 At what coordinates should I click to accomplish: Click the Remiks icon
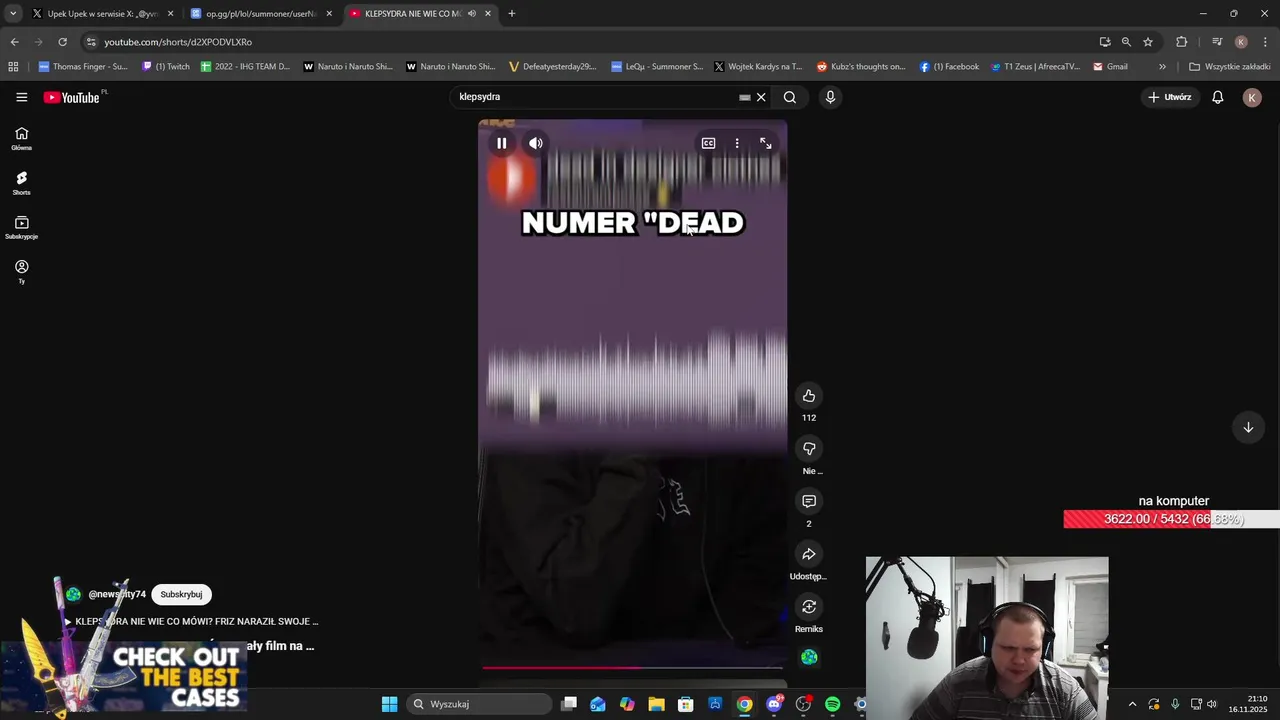pos(809,607)
